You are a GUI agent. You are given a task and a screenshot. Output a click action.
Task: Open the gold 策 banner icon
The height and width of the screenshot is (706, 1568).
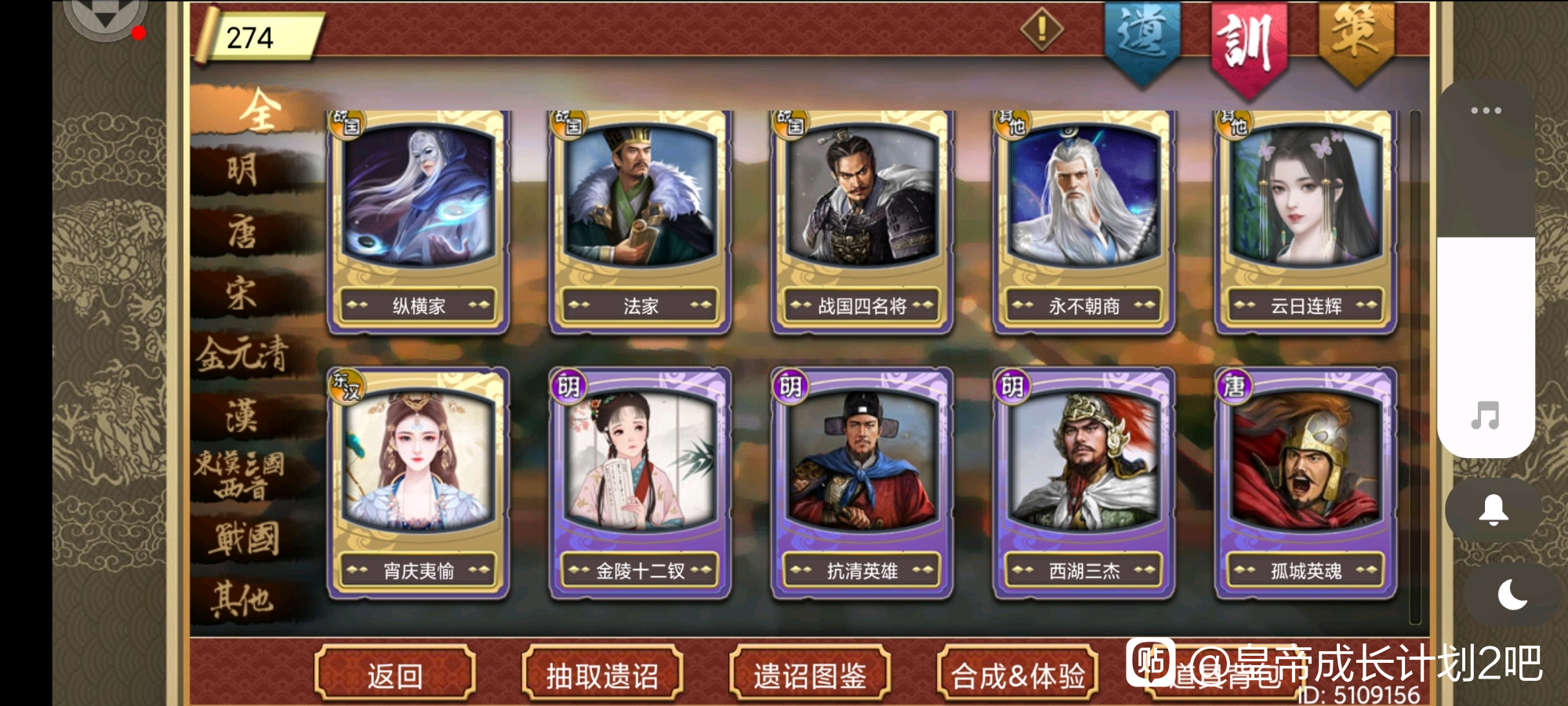click(1356, 41)
